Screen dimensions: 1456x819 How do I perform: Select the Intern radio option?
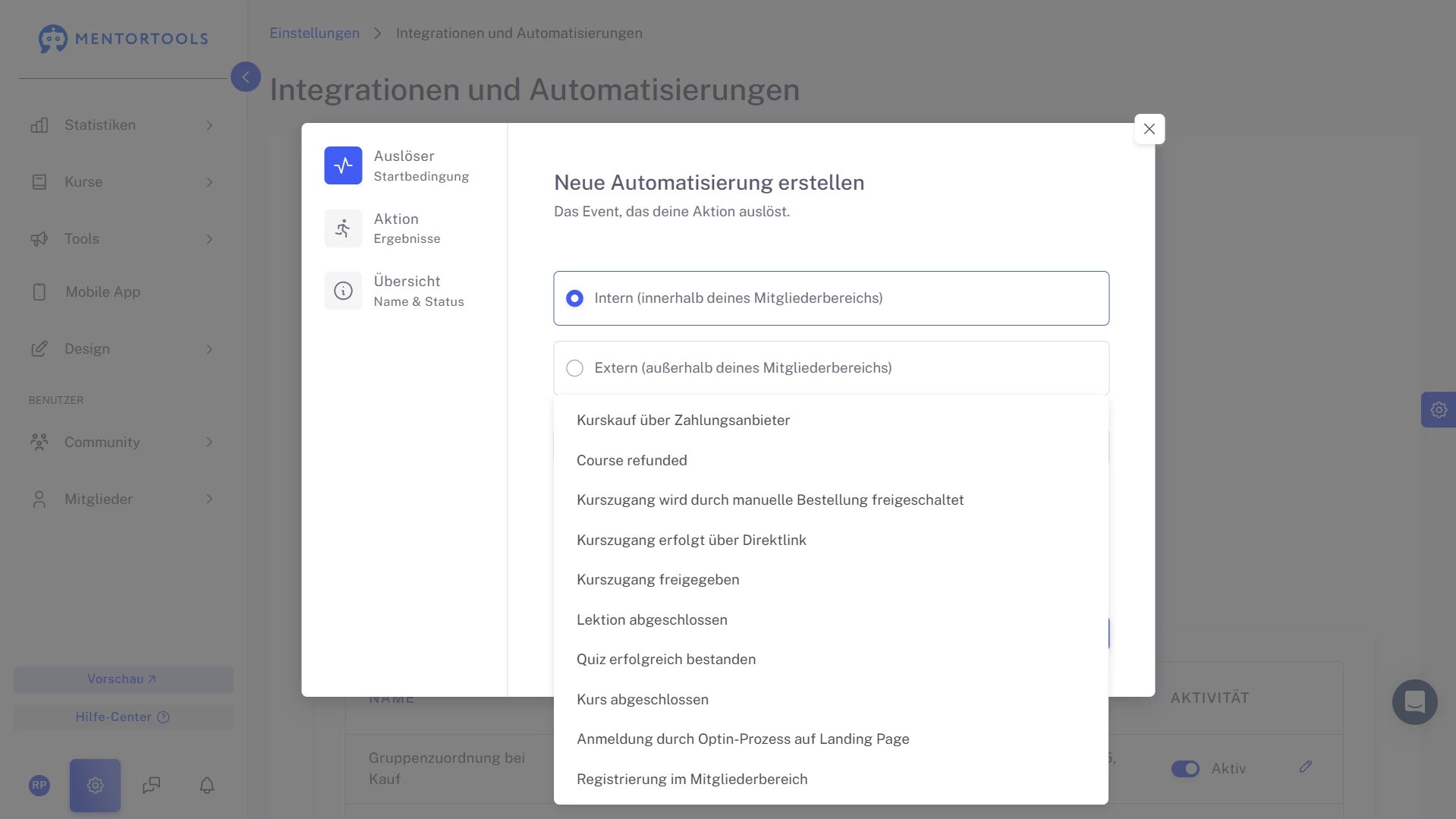[574, 298]
